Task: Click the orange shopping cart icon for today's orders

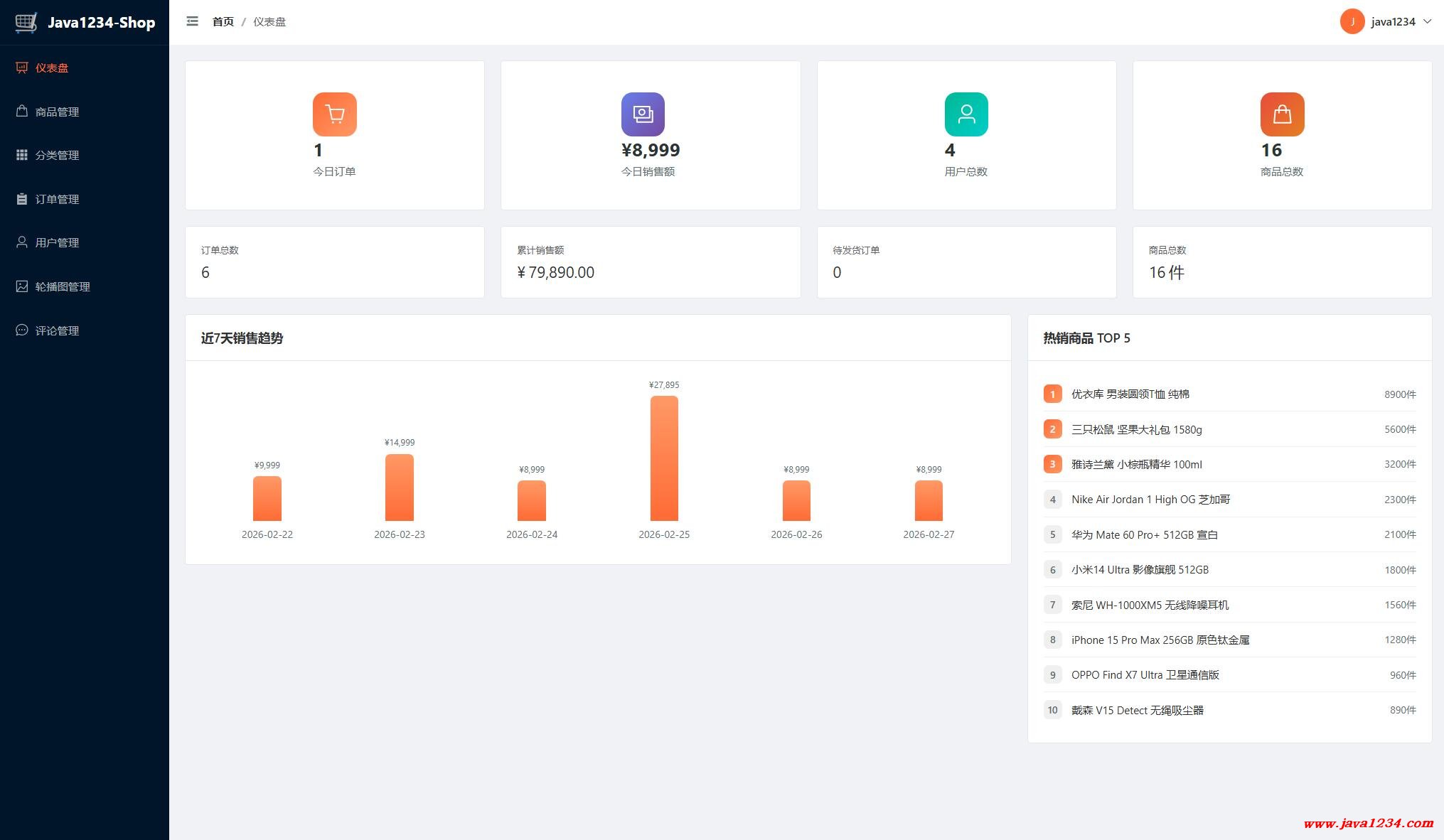Action: (x=334, y=114)
